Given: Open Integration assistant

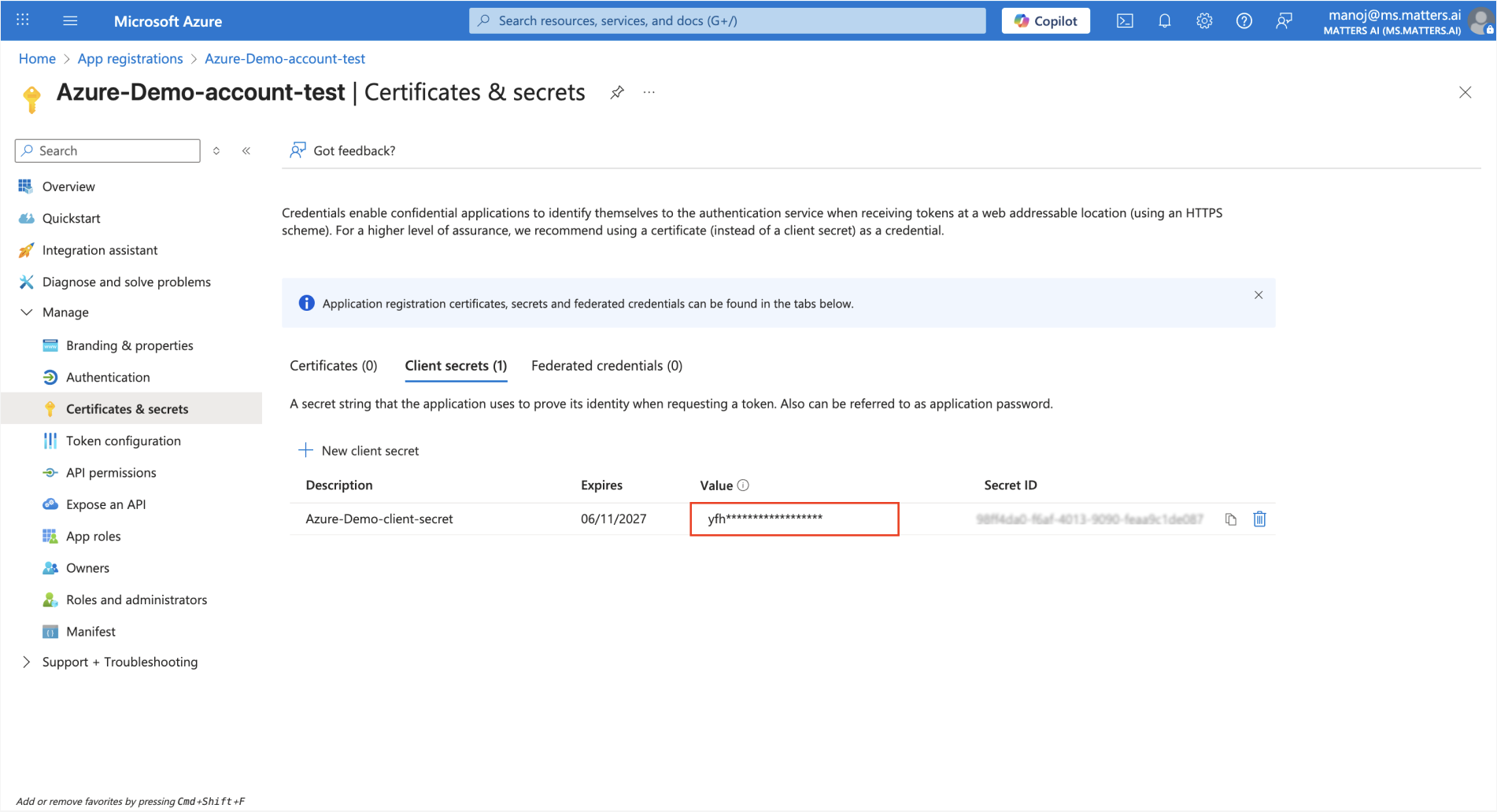Looking at the screenshot, I should pyautogui.click(x=100, y=250).
